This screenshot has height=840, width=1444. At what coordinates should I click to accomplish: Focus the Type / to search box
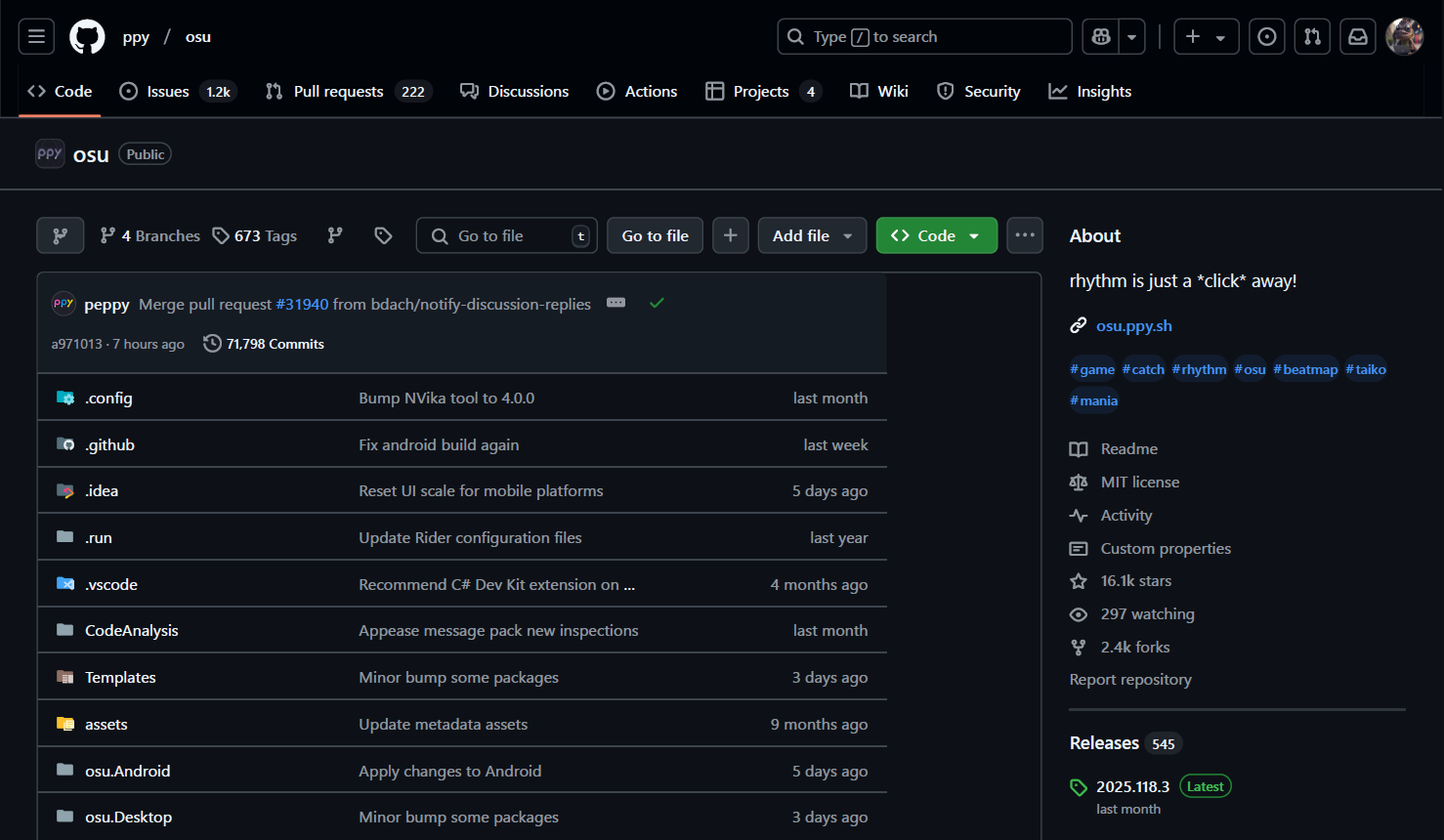click(924, 37)
